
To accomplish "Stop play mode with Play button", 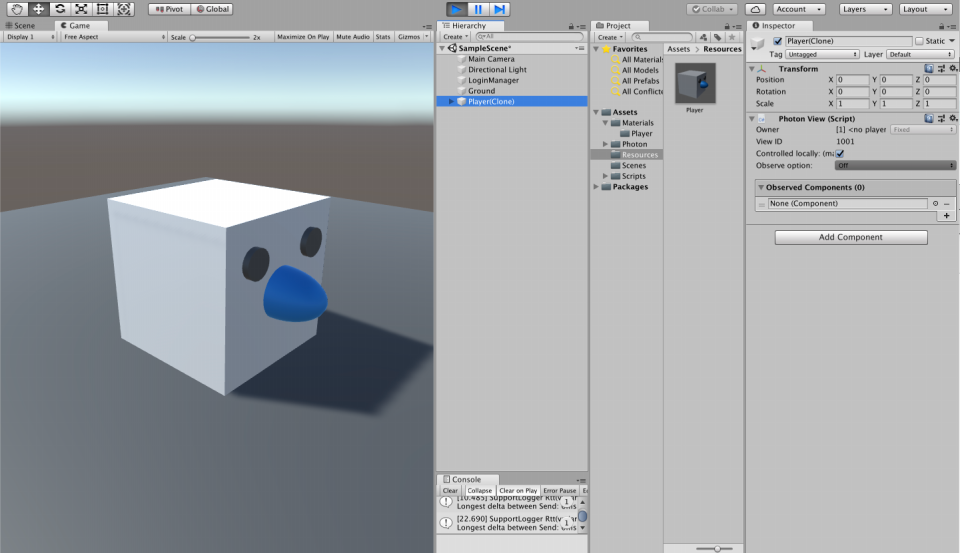I will coord(456,9).
